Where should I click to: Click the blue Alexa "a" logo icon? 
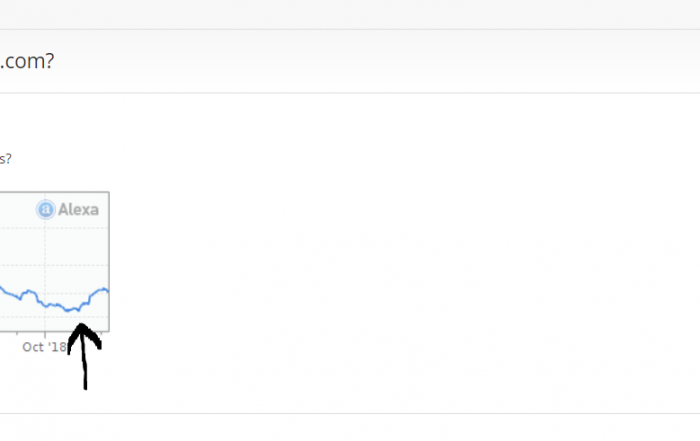coord(46,209)
